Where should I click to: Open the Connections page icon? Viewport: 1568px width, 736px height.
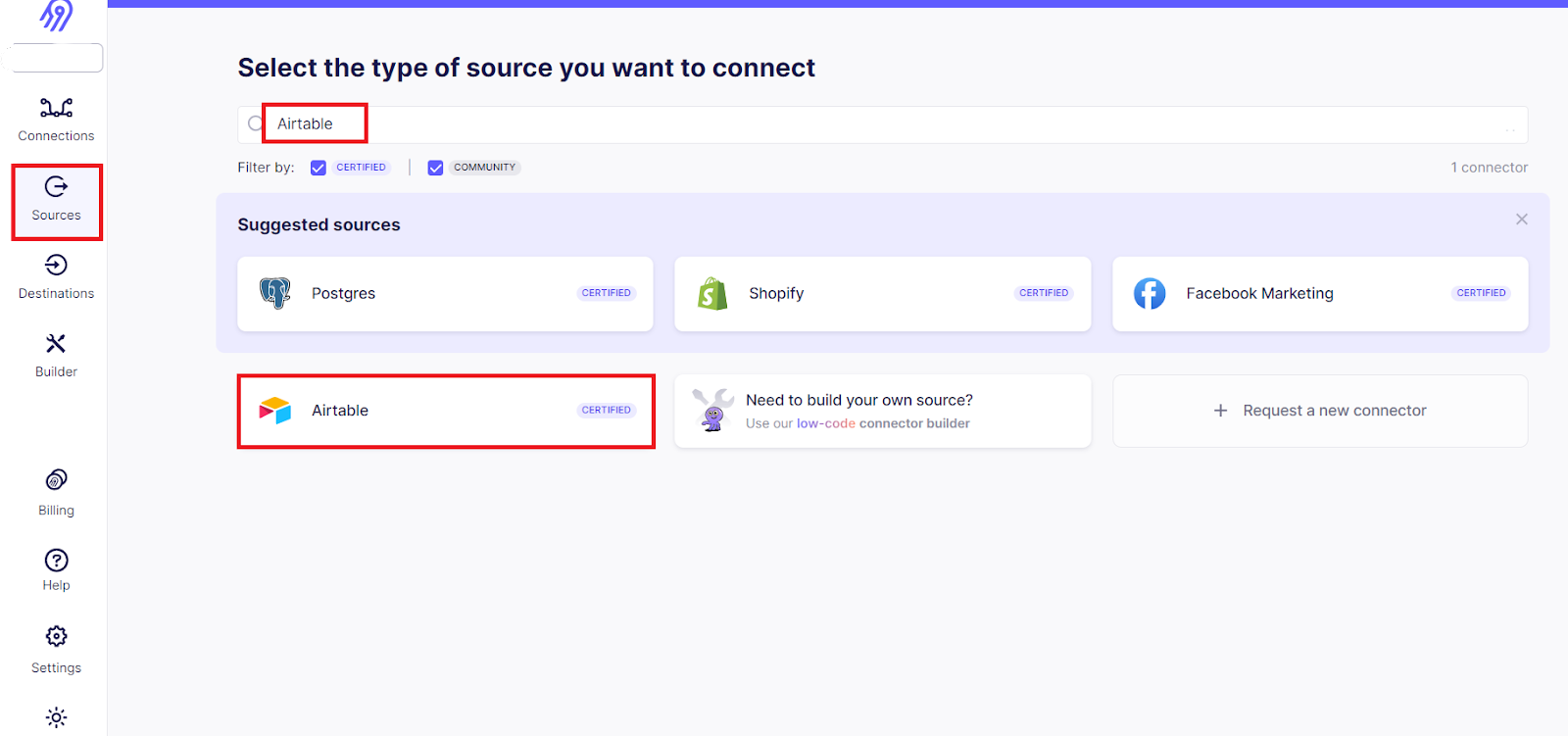[56, 107]
